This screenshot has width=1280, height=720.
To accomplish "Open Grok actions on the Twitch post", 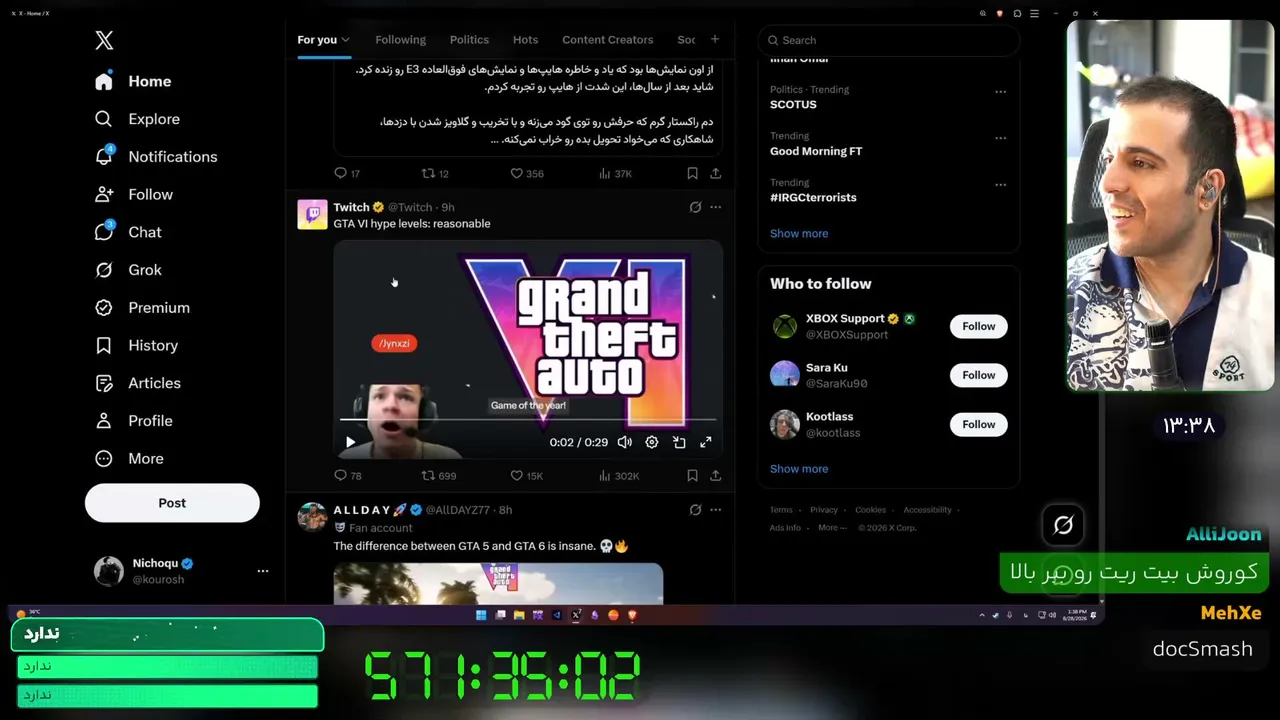I will [x=695, y=207].
